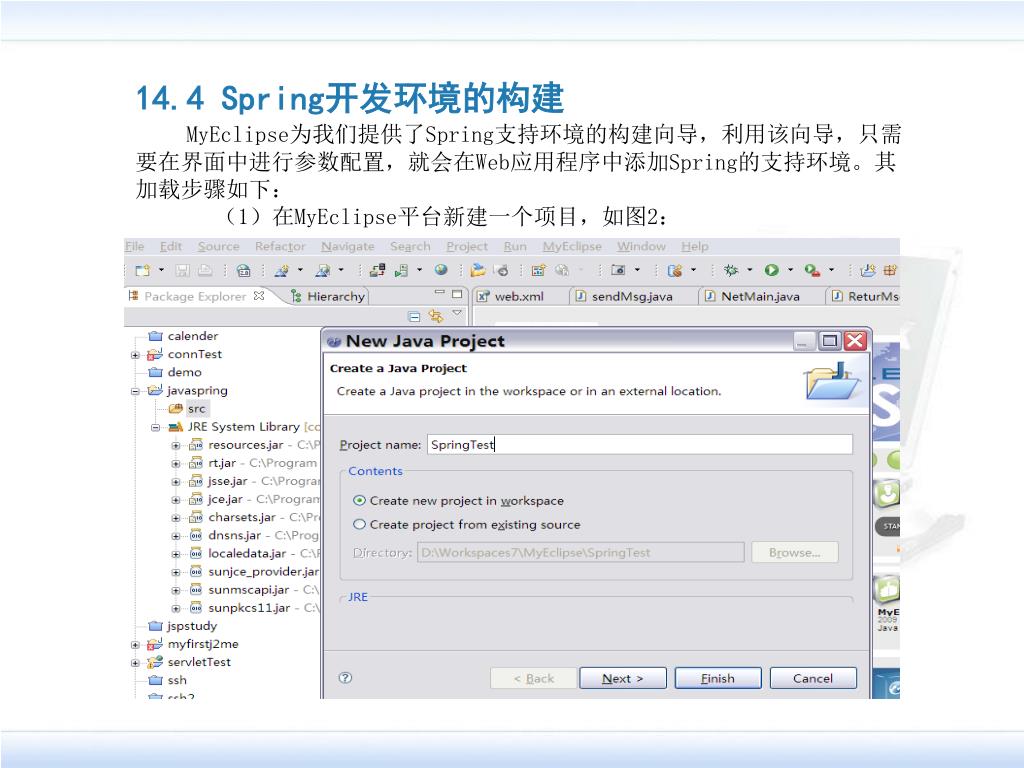Expand the connTest project node
The image size is (1024, 768).
(x=135, y=355)
